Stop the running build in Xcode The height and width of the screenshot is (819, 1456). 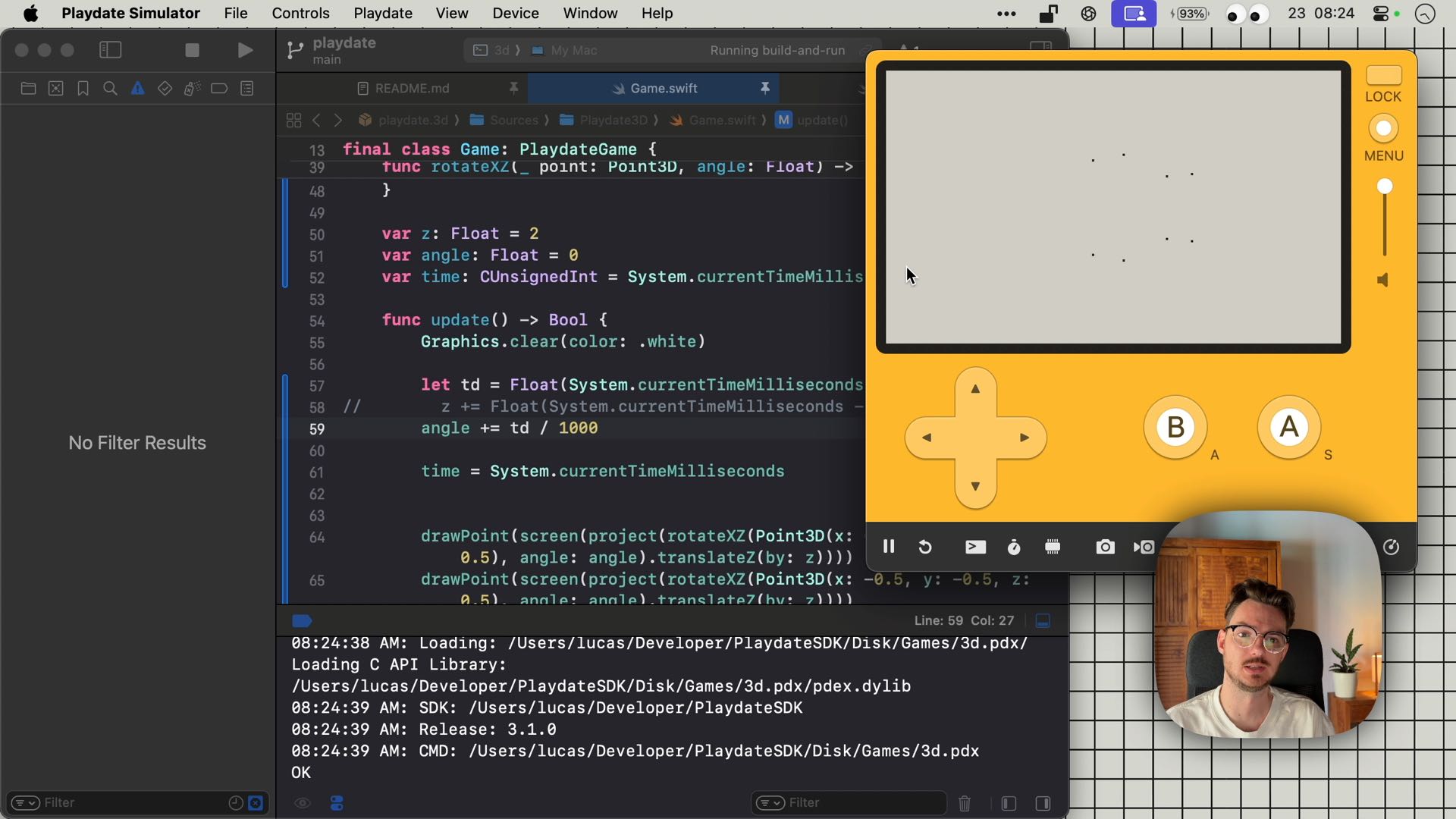pyautogui.click(x=192, y=50)
